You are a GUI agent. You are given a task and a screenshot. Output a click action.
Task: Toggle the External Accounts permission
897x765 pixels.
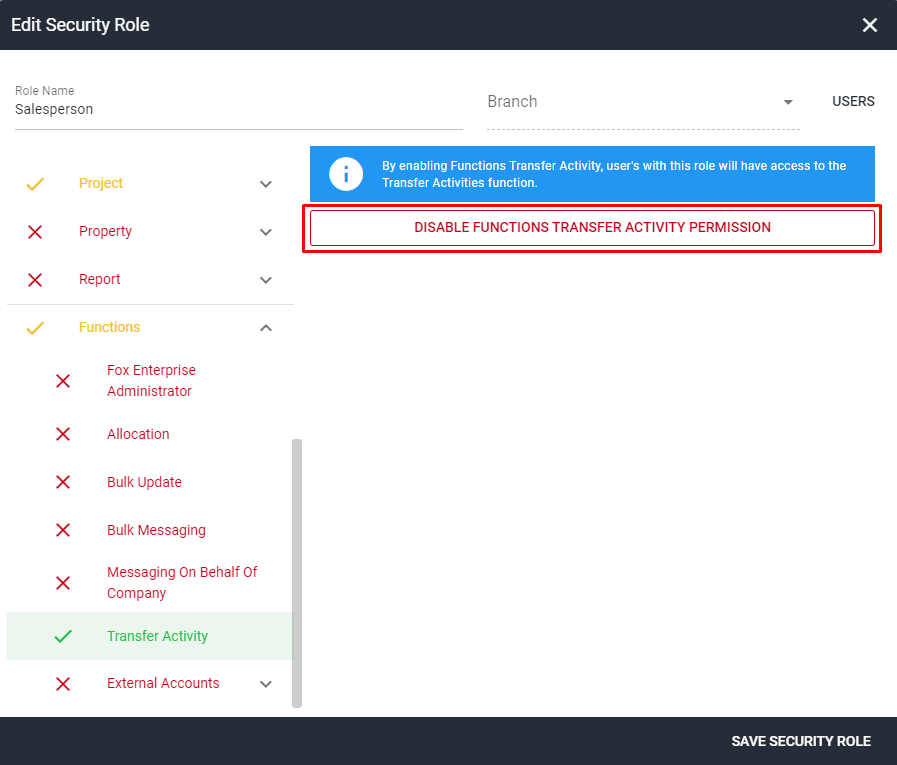coord(62,683)
